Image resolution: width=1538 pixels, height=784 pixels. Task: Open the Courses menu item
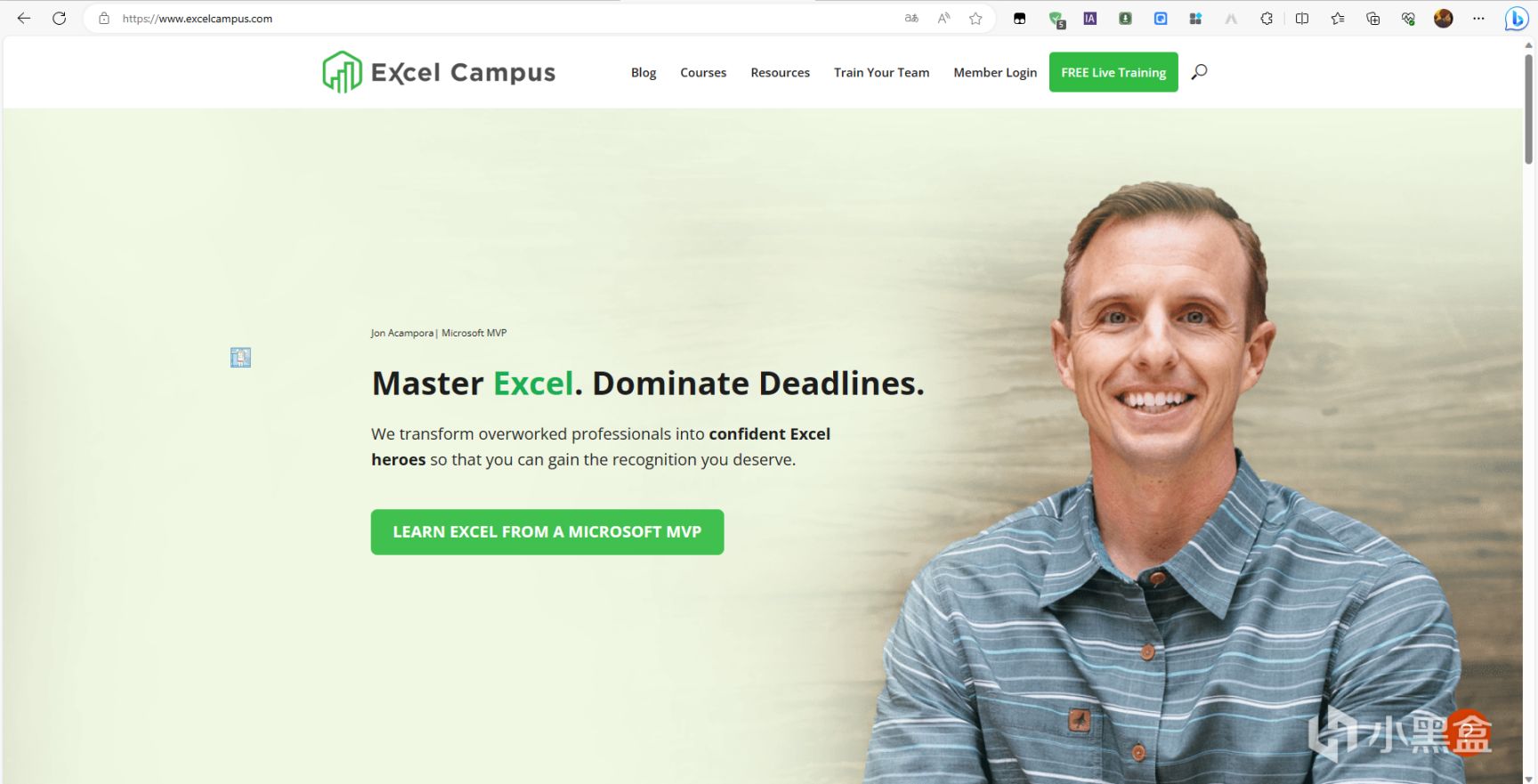[703, 72]
